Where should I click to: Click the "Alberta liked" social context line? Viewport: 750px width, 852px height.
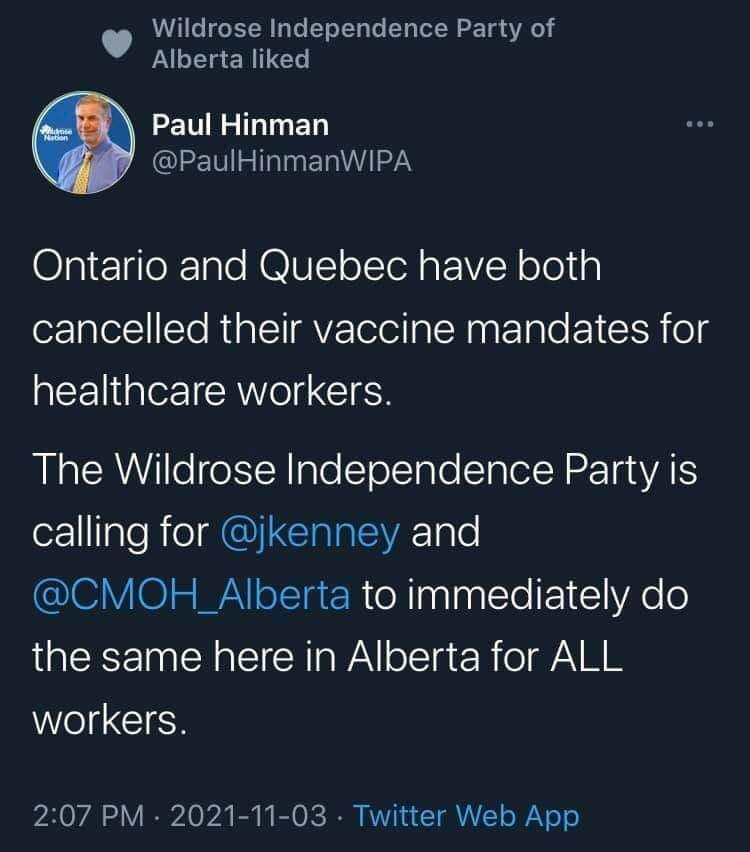point(230,60)
